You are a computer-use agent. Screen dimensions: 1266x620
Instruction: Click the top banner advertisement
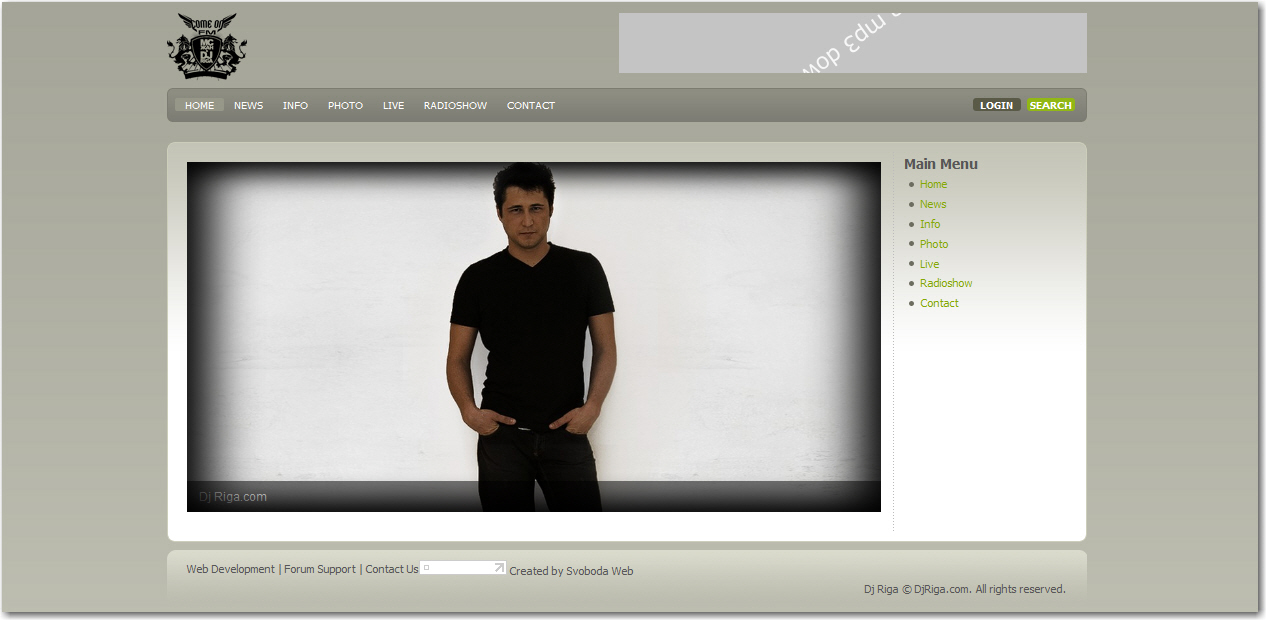(852, 43)
